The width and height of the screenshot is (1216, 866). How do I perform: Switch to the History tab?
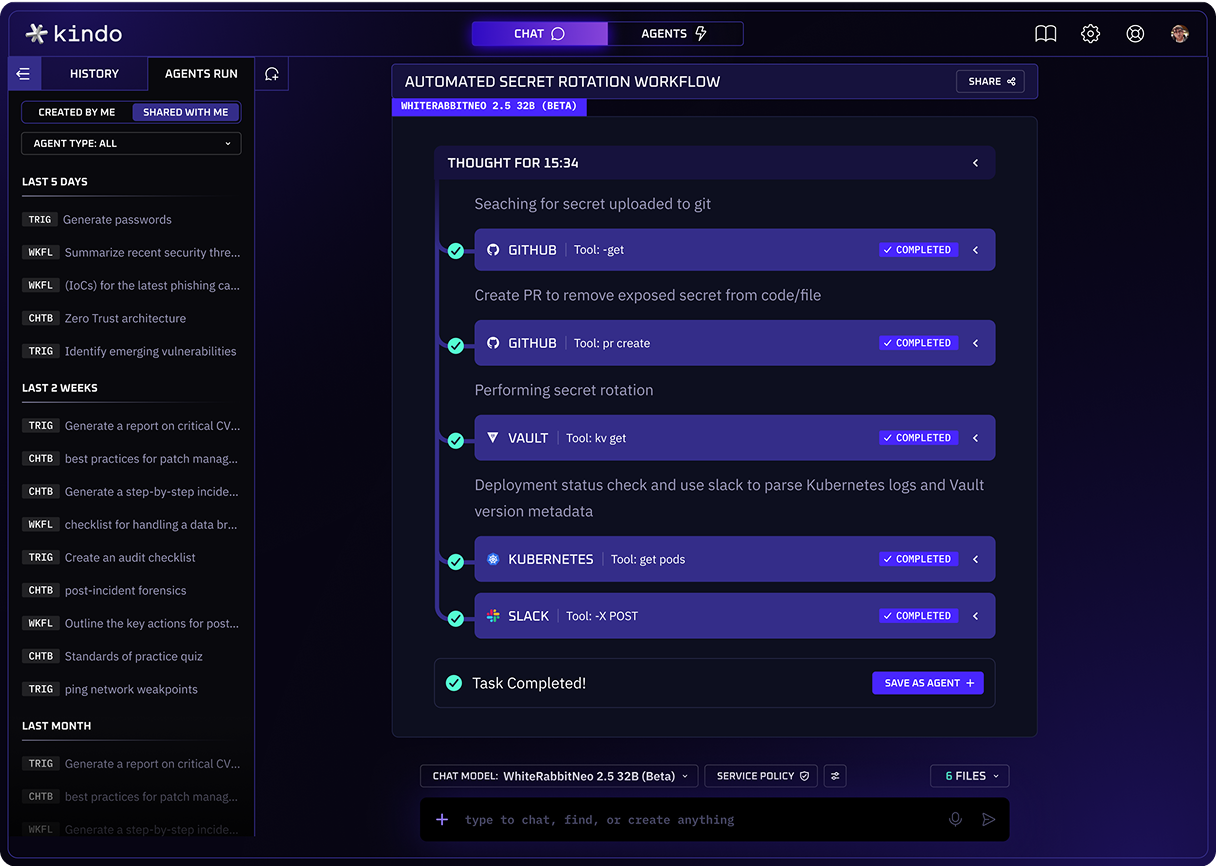tap(94, 74)
